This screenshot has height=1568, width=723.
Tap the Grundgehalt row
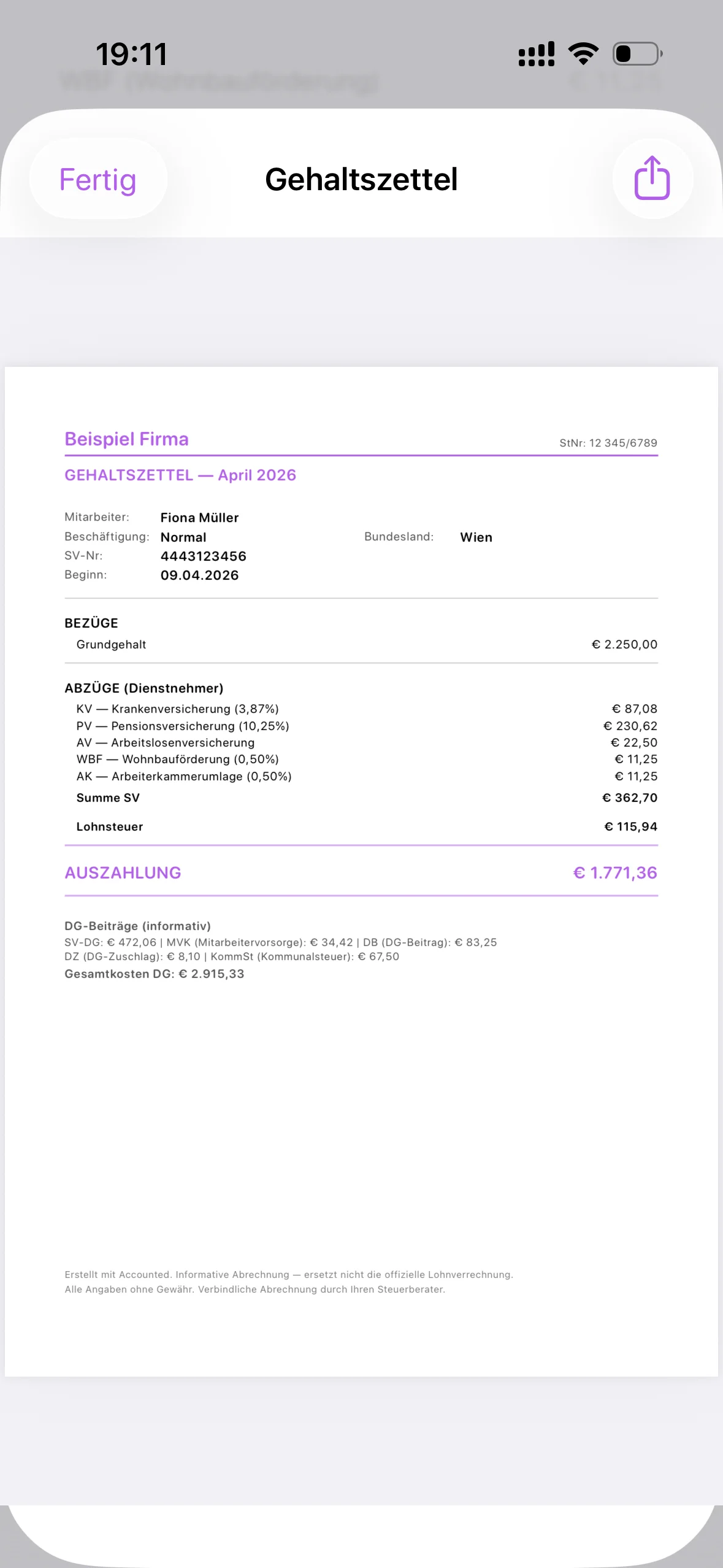click(361, 645)
